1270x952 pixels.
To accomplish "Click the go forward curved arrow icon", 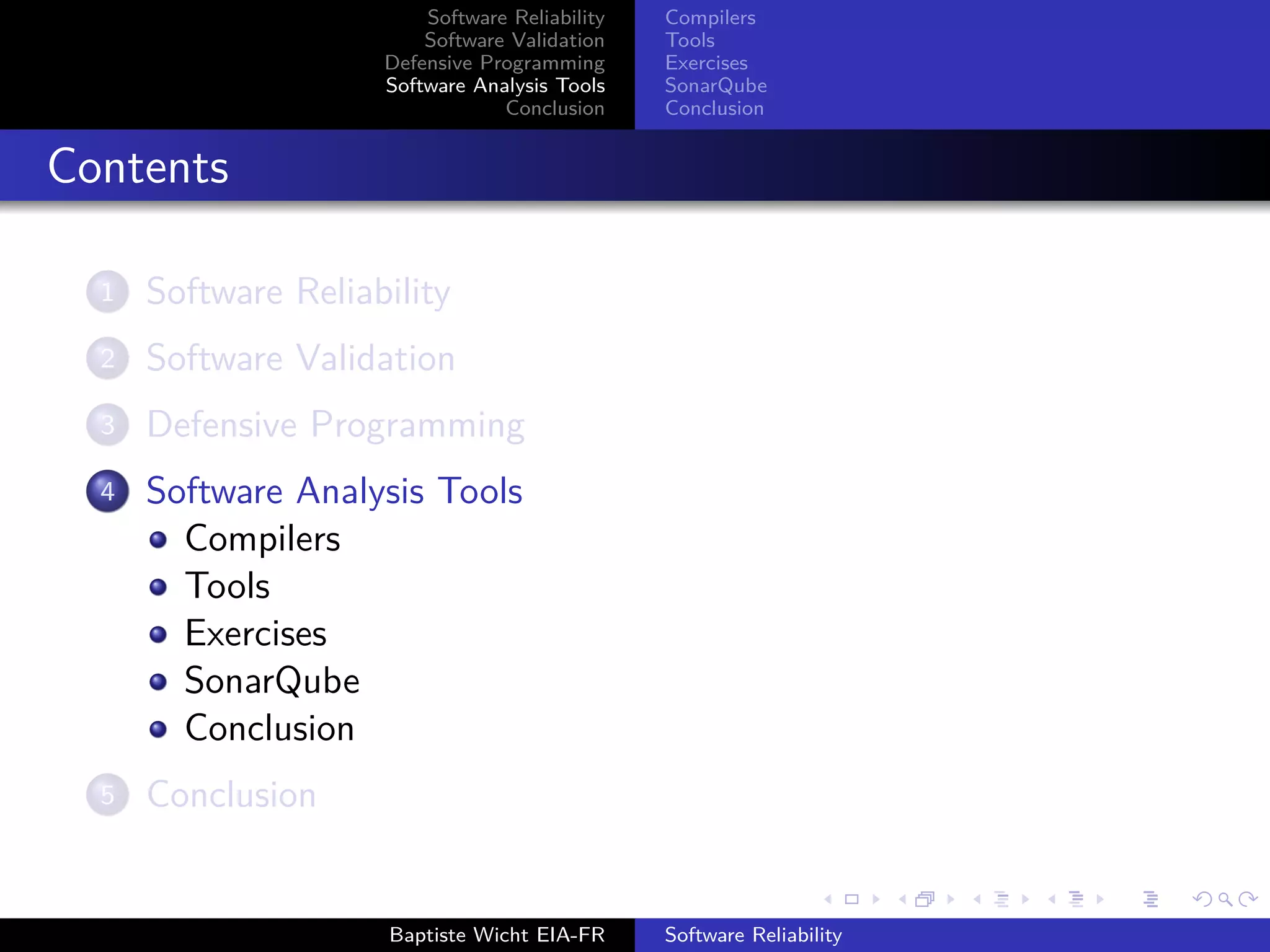I will coord(1248,899).
